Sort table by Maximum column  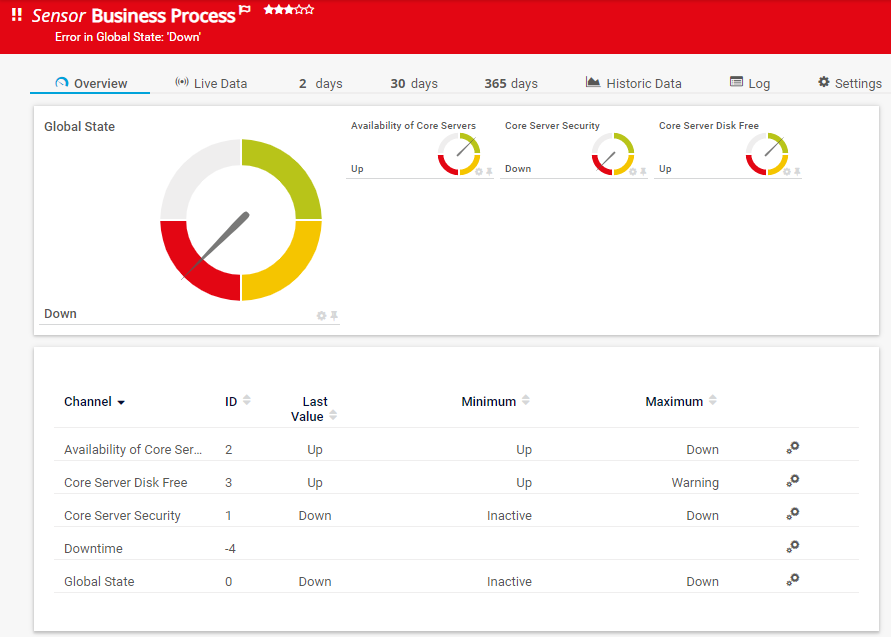click(681, 401)
